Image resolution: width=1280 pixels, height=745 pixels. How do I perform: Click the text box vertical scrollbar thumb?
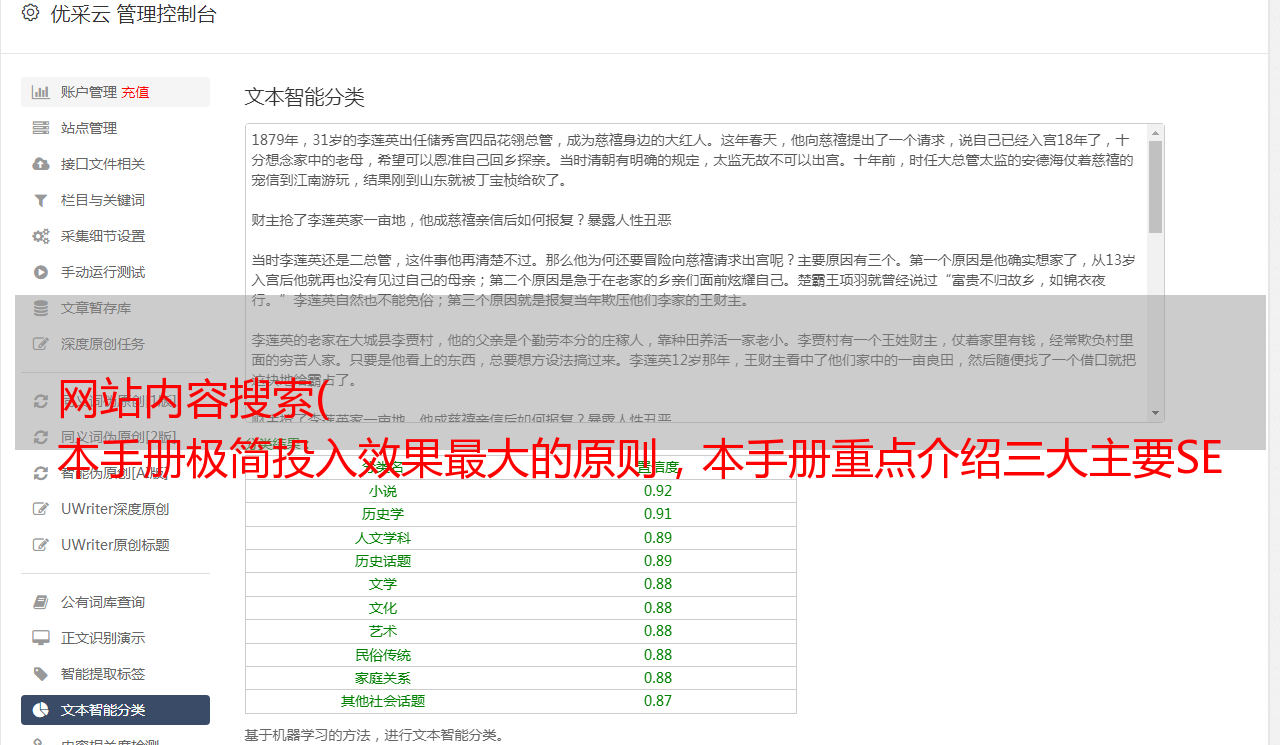point(1155,186)
